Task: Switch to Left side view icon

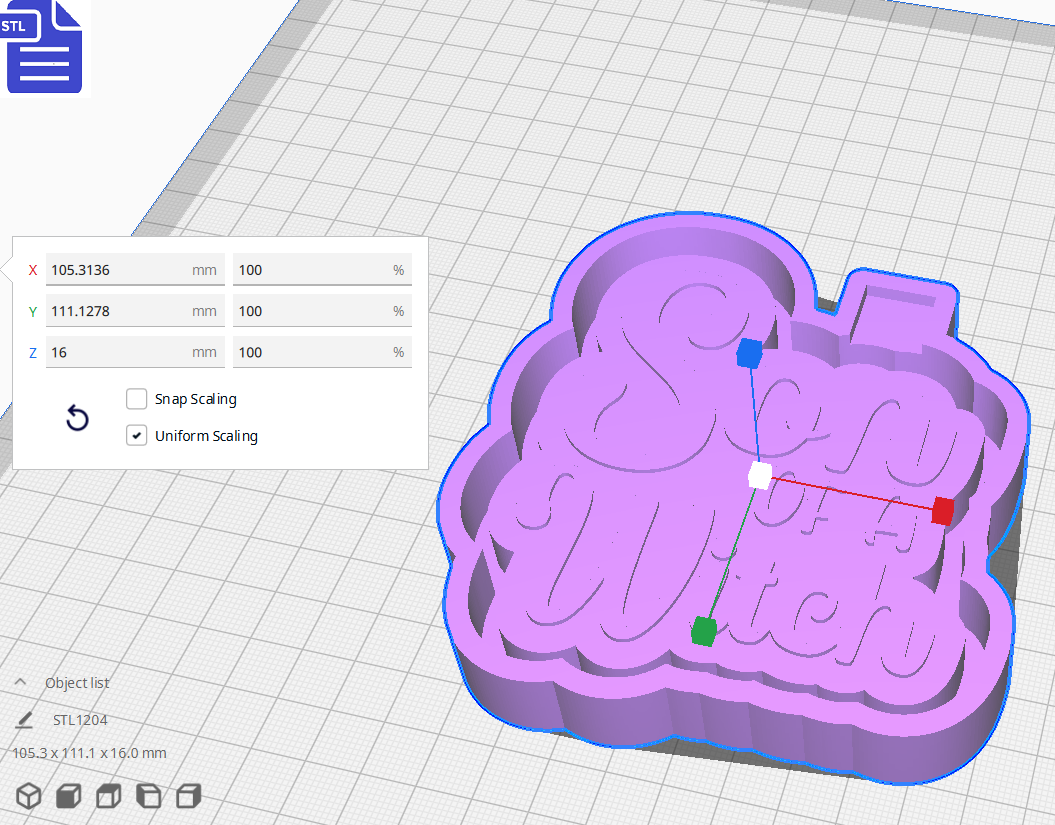Action: click(x=148, y=796)
